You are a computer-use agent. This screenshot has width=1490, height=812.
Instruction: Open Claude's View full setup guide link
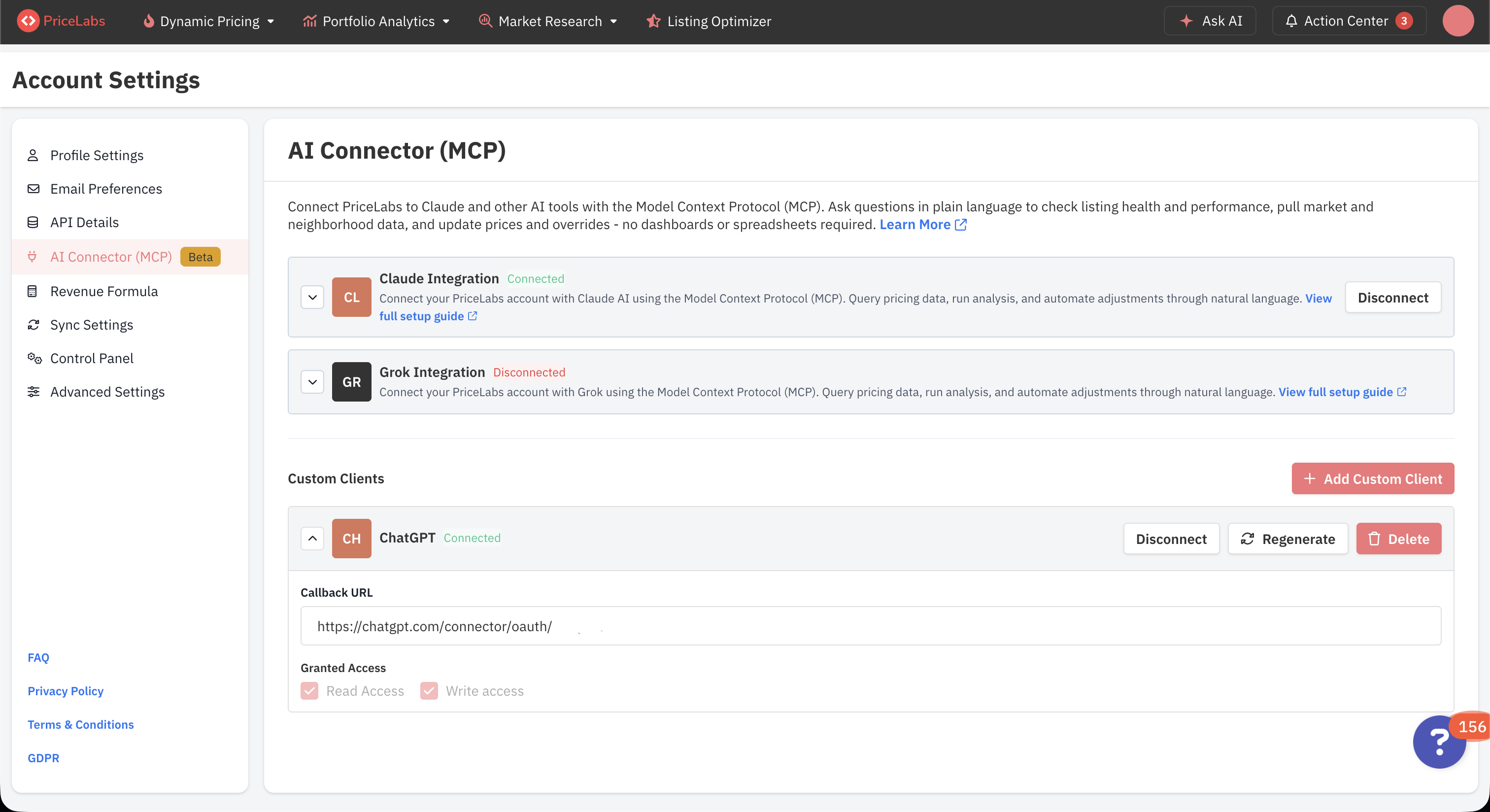[428, 316]
